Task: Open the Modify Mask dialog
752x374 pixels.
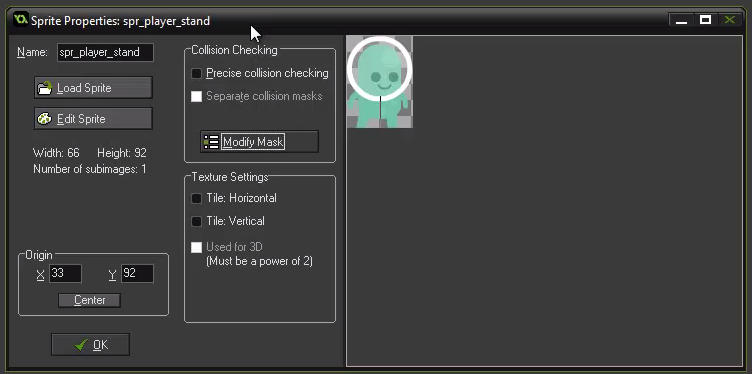Action: click(259, 142)
